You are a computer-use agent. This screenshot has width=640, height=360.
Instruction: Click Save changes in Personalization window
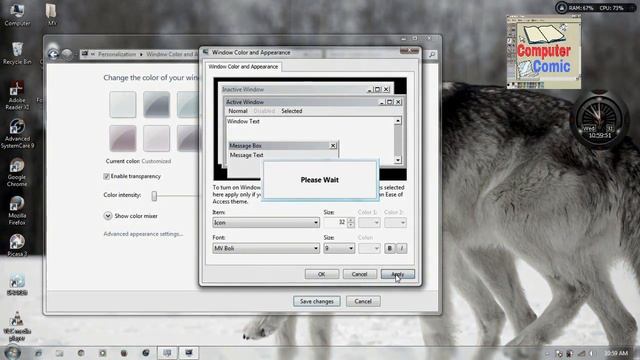317,301
